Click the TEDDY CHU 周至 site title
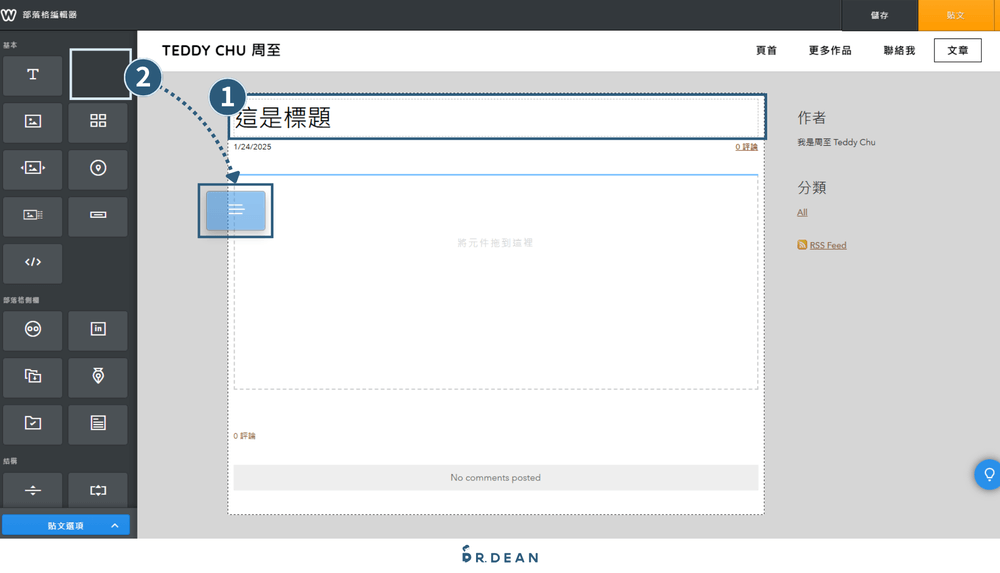The width and height of the screenshot is (1000, 573). click(x=221, y=50)
